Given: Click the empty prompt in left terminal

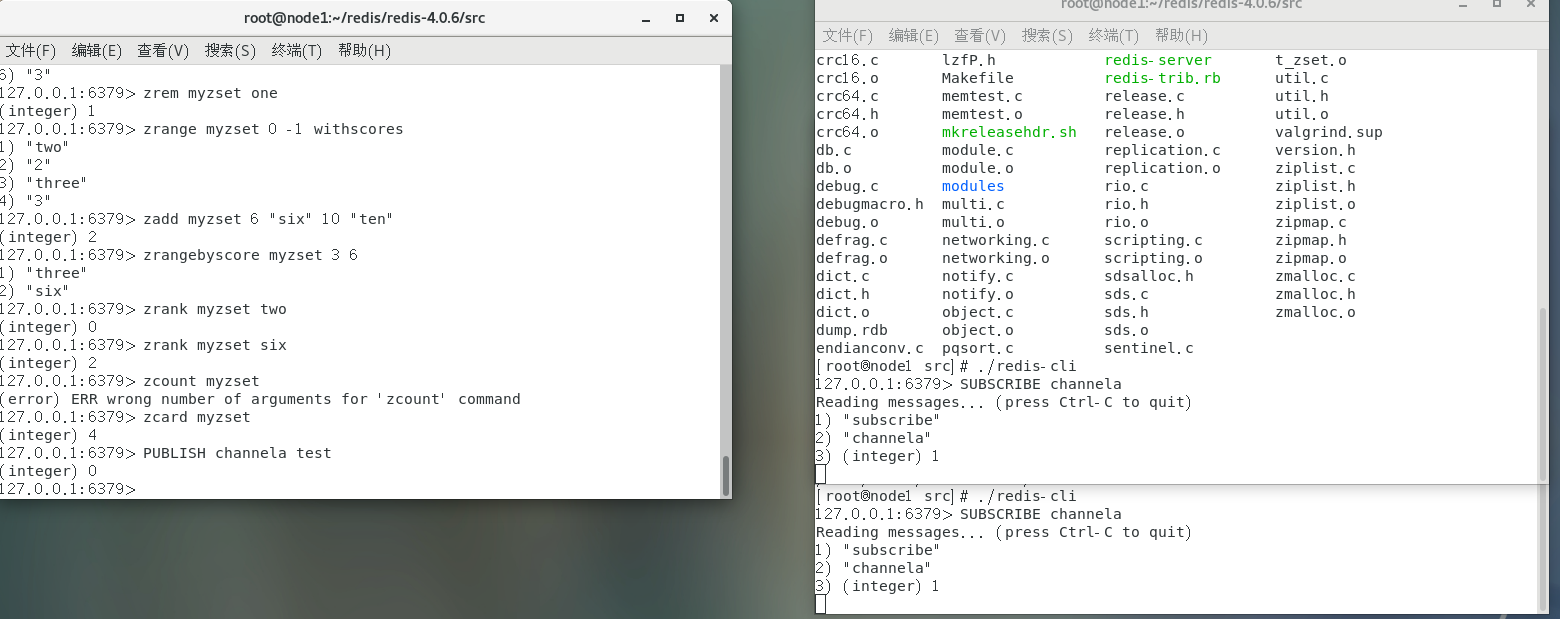Looking at the screenshot, I should click(x=67, y=489).
